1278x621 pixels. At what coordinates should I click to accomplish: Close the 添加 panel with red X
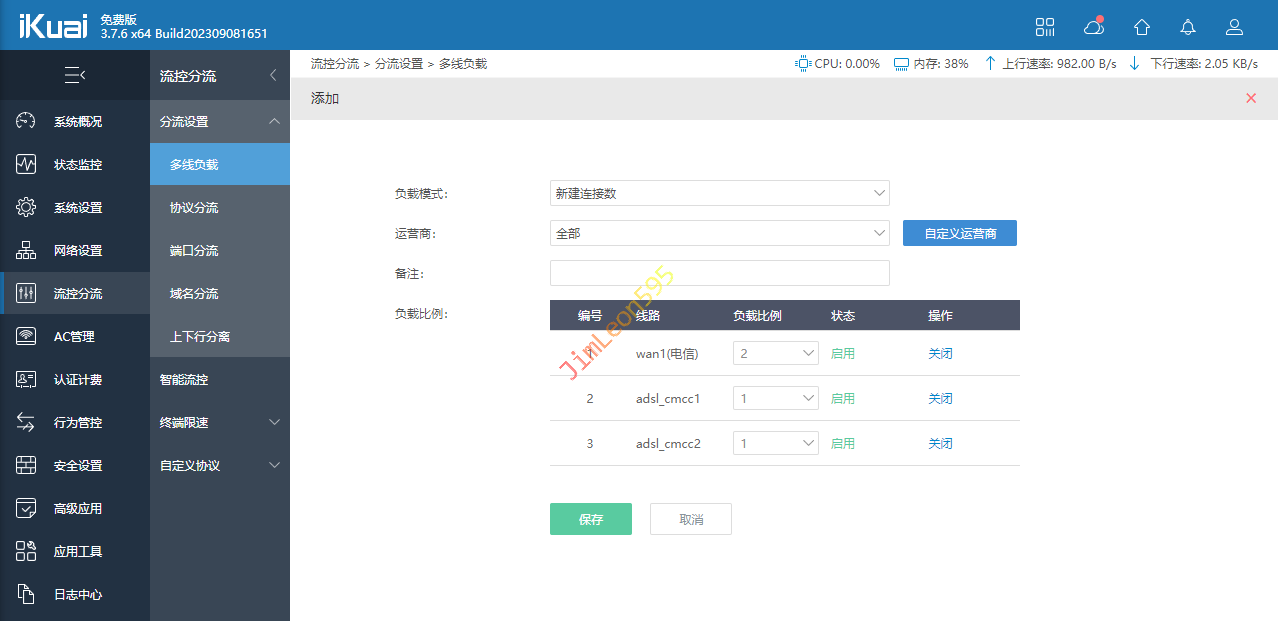(x=1251, y=98)
